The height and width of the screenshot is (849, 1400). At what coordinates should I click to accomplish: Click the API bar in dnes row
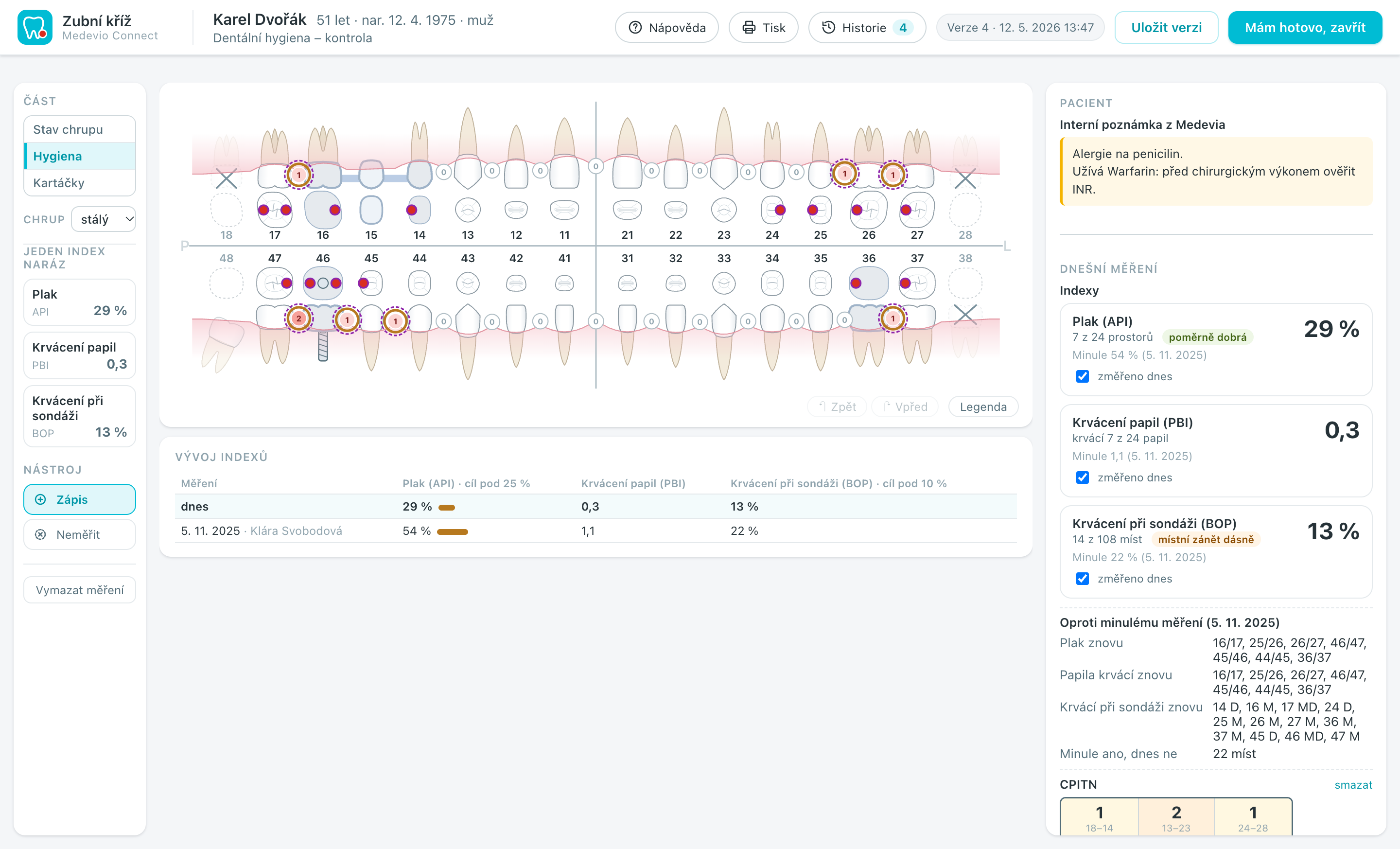coord(447,508)
